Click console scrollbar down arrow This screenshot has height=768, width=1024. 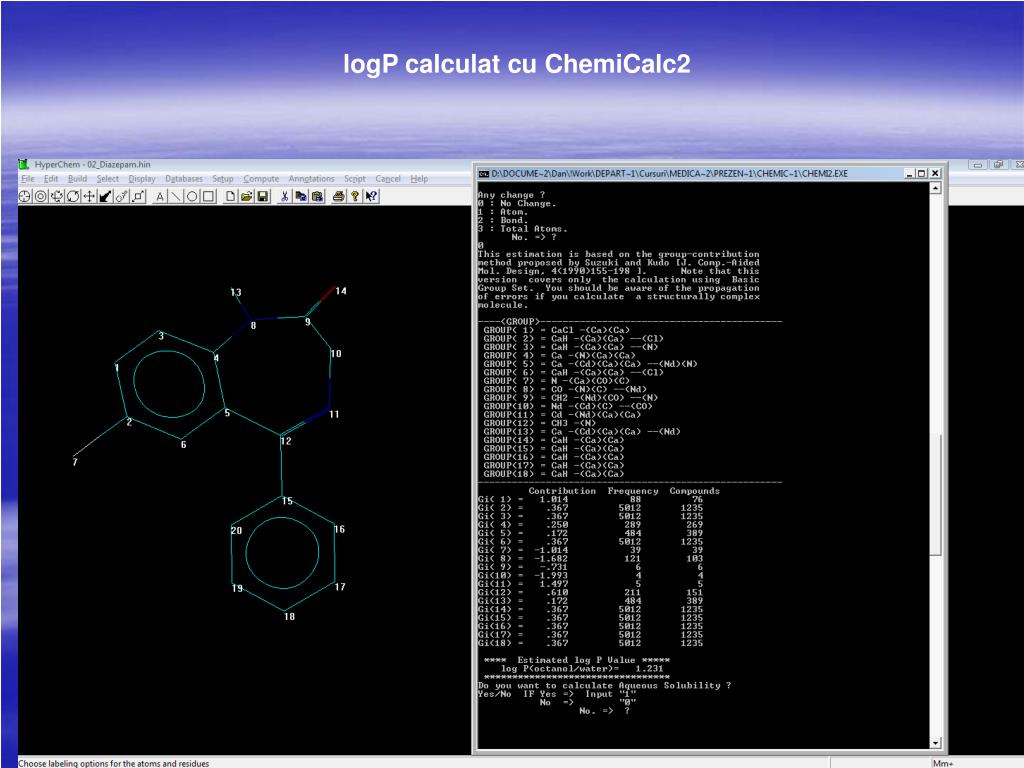coord(936,743)
